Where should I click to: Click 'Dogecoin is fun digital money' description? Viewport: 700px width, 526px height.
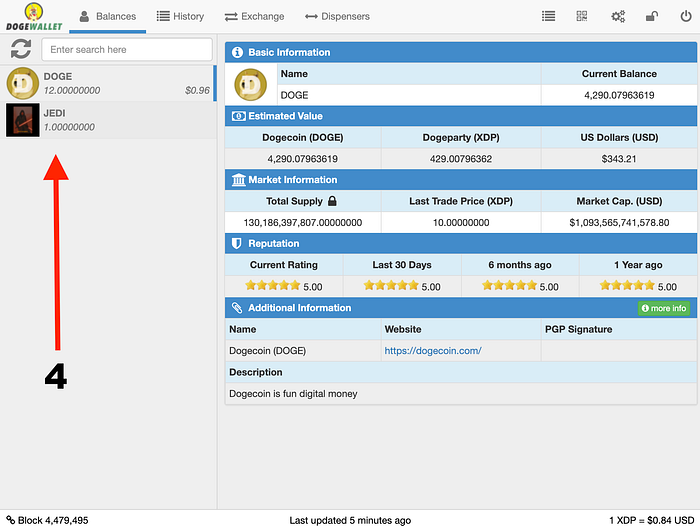point(293,394)
